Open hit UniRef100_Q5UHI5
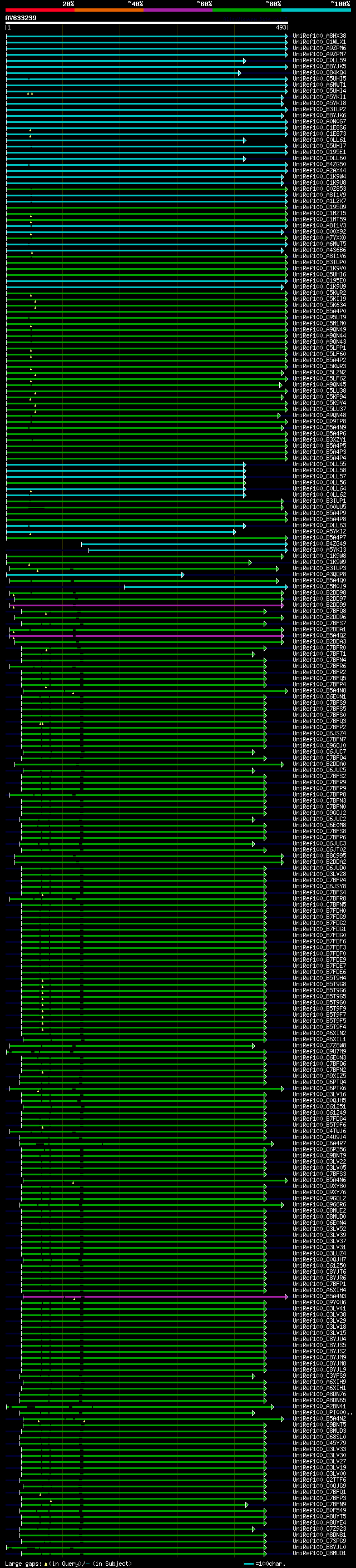Viewport: 356px width, 1568px height. [x=319, y=78]
